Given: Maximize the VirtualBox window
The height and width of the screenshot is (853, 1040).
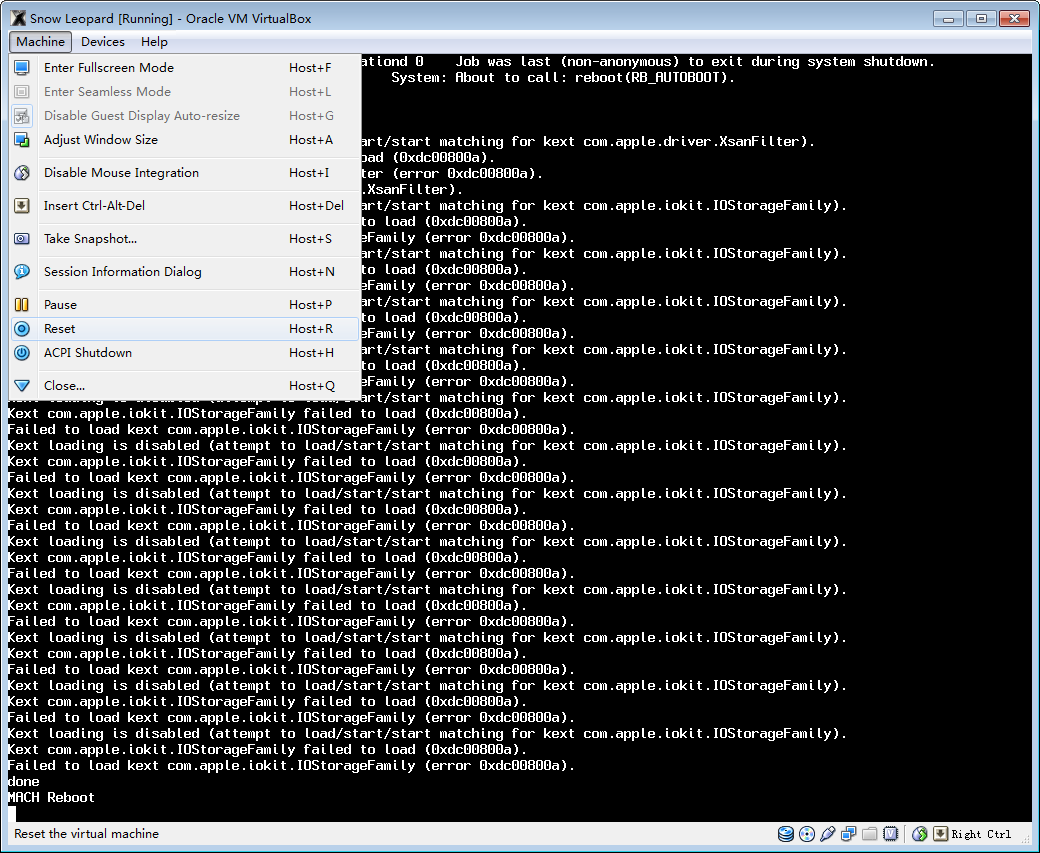Looking at the screenshot, I should pos(981,19).
